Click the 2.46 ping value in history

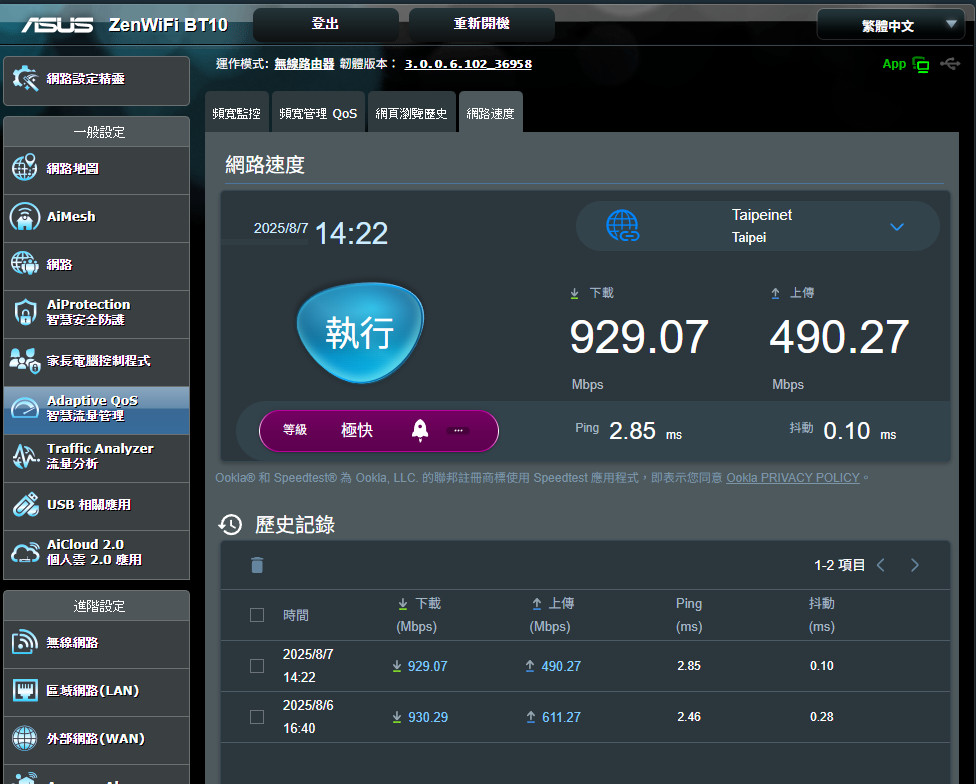[x=689, y=717]
